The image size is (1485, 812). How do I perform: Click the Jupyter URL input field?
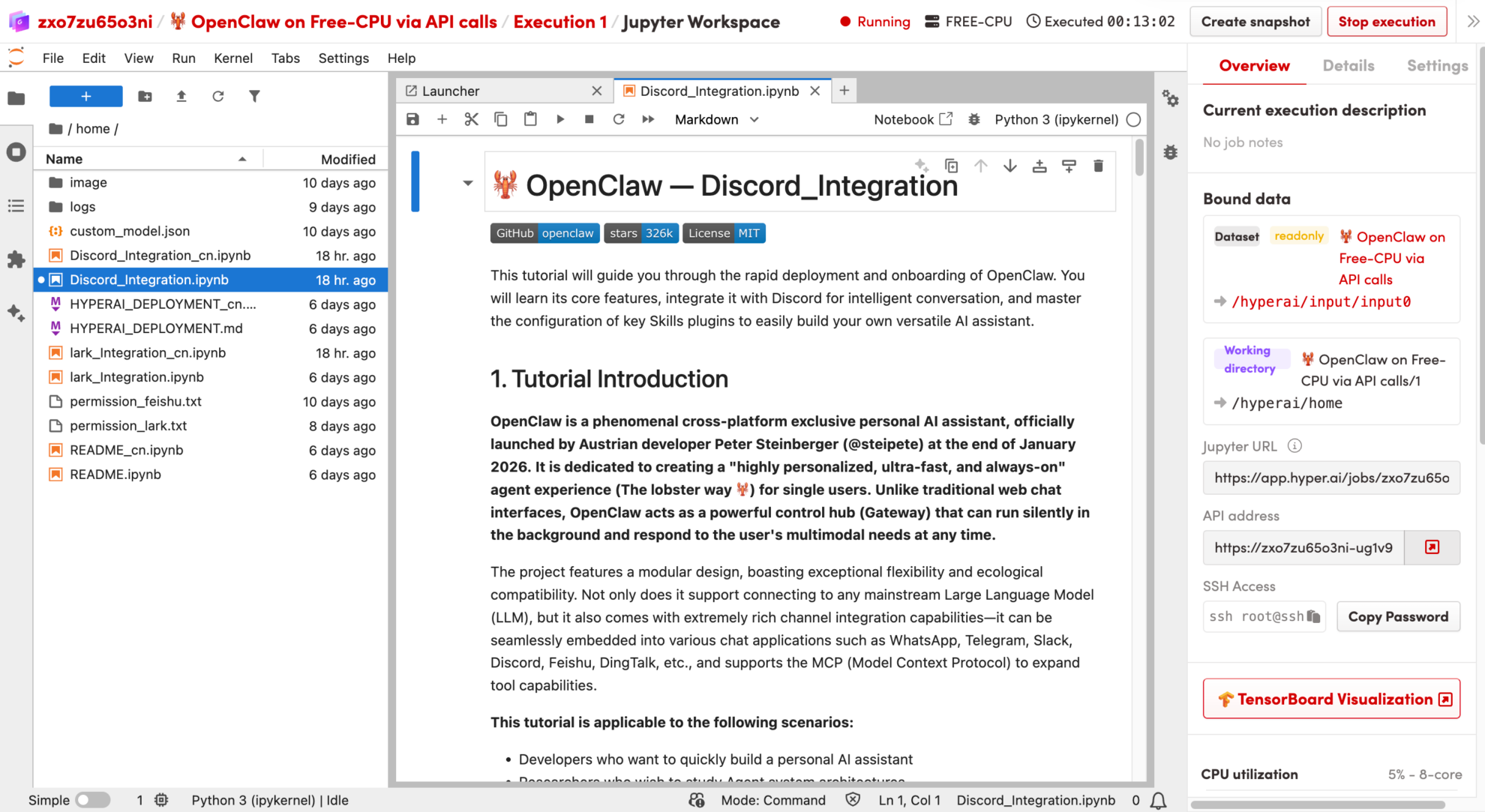(x=1330, y=478)
